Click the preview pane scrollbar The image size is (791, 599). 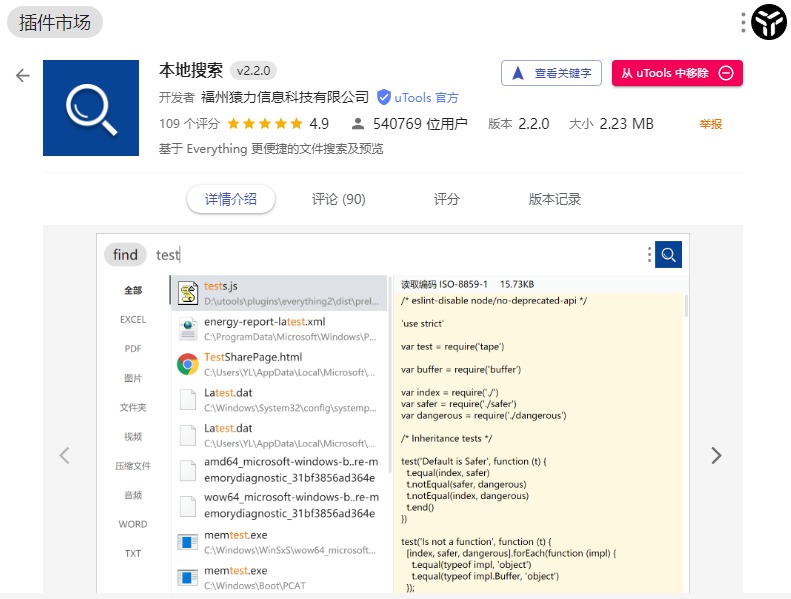[686, 306]
